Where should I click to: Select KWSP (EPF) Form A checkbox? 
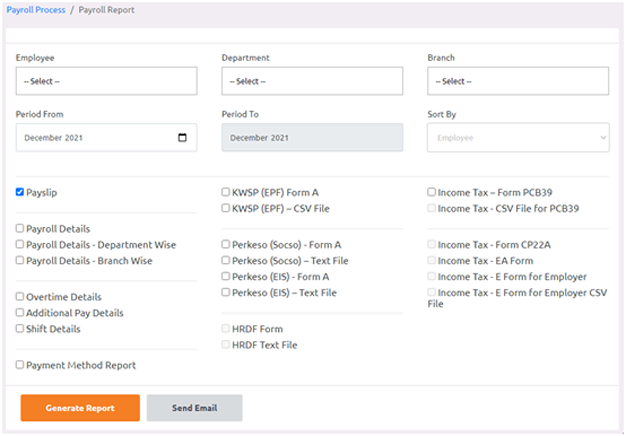226,192
